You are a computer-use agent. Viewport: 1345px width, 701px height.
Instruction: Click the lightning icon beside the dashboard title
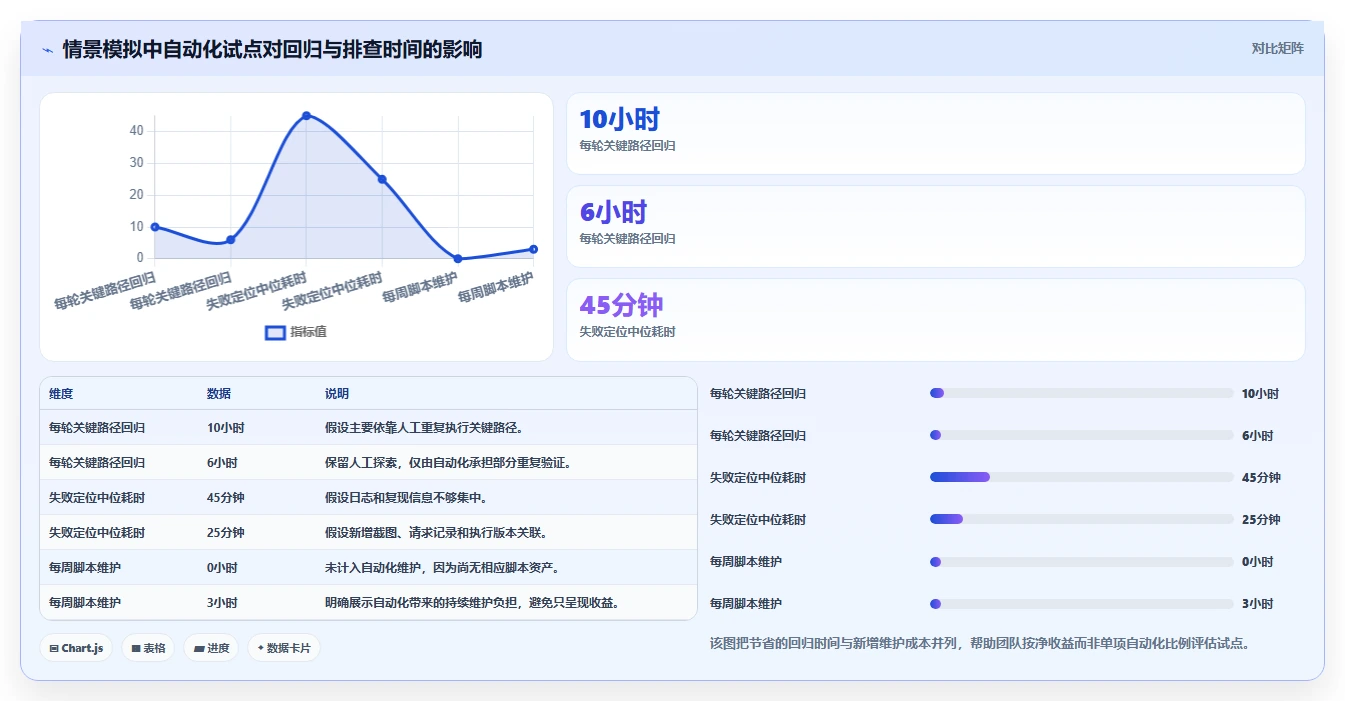(x=47, y=49)
